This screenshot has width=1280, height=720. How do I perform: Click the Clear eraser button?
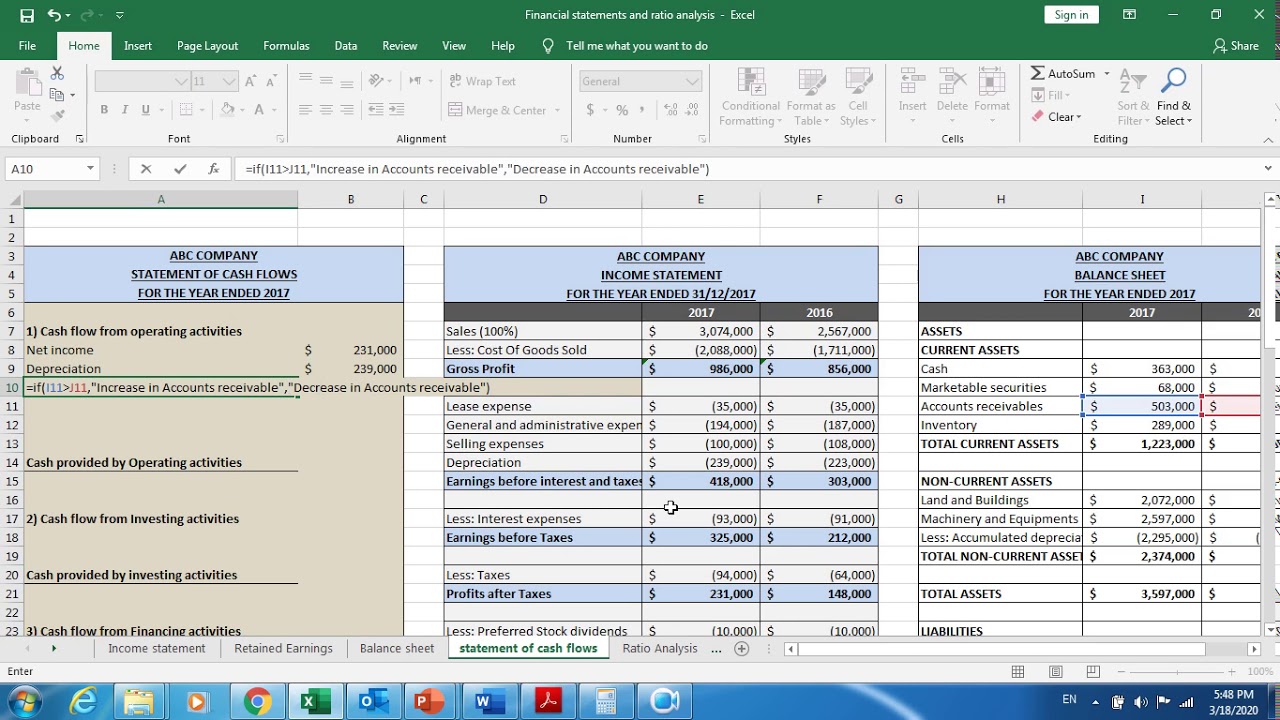[1056, 117]
